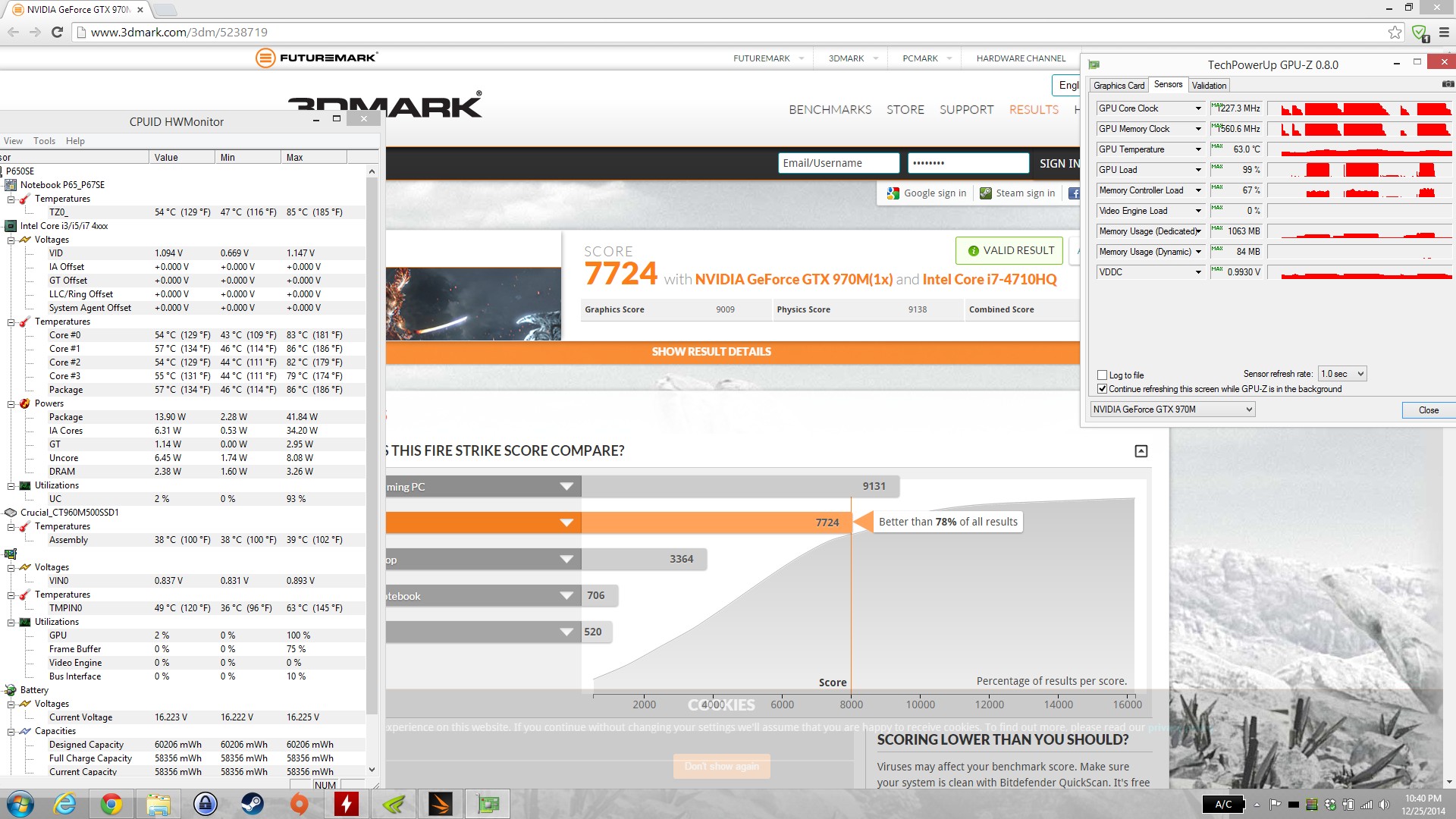Open the RESULTS navigation item

coord(1034,110)
